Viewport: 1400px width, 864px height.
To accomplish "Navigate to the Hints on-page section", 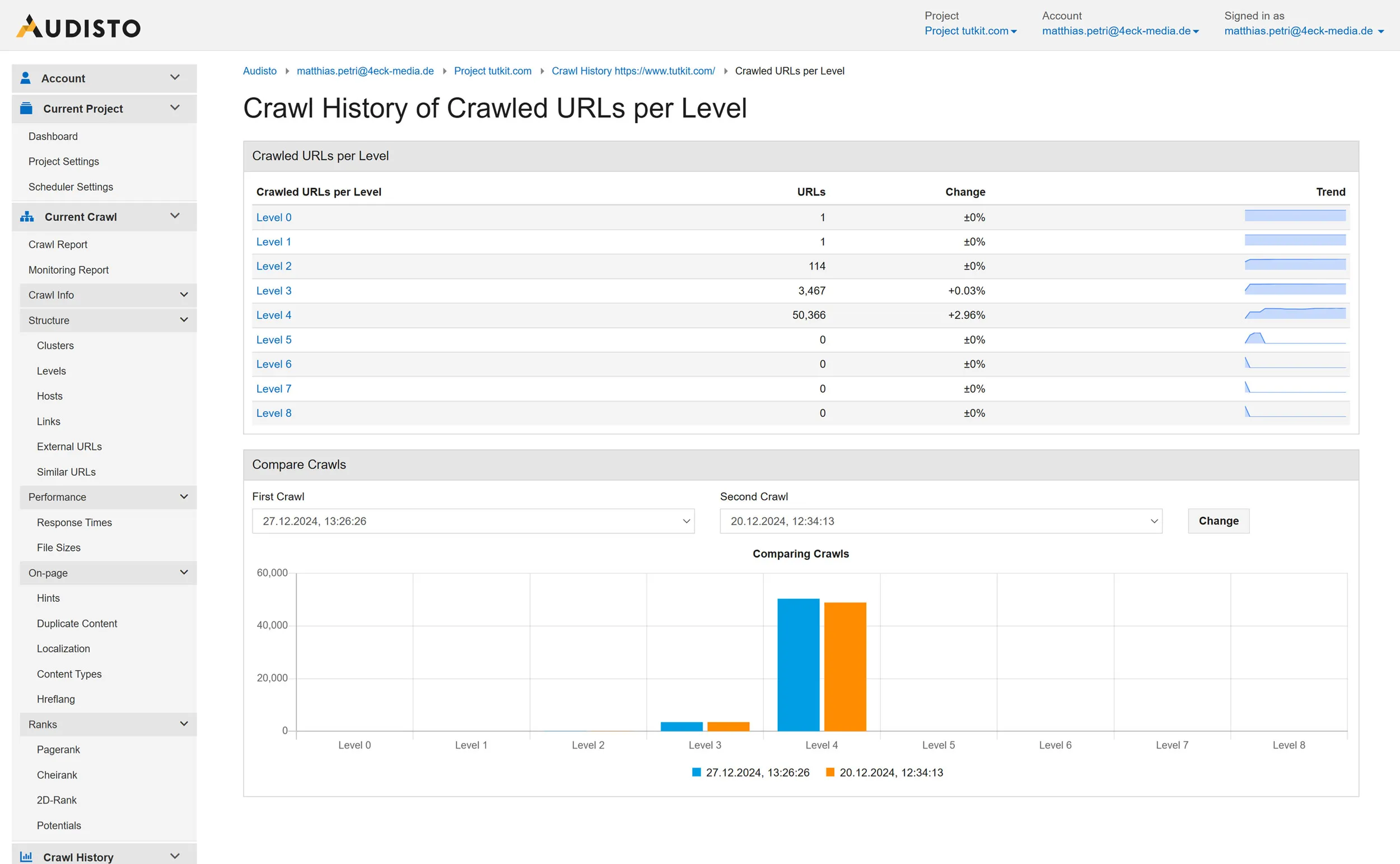I will 48,597.
